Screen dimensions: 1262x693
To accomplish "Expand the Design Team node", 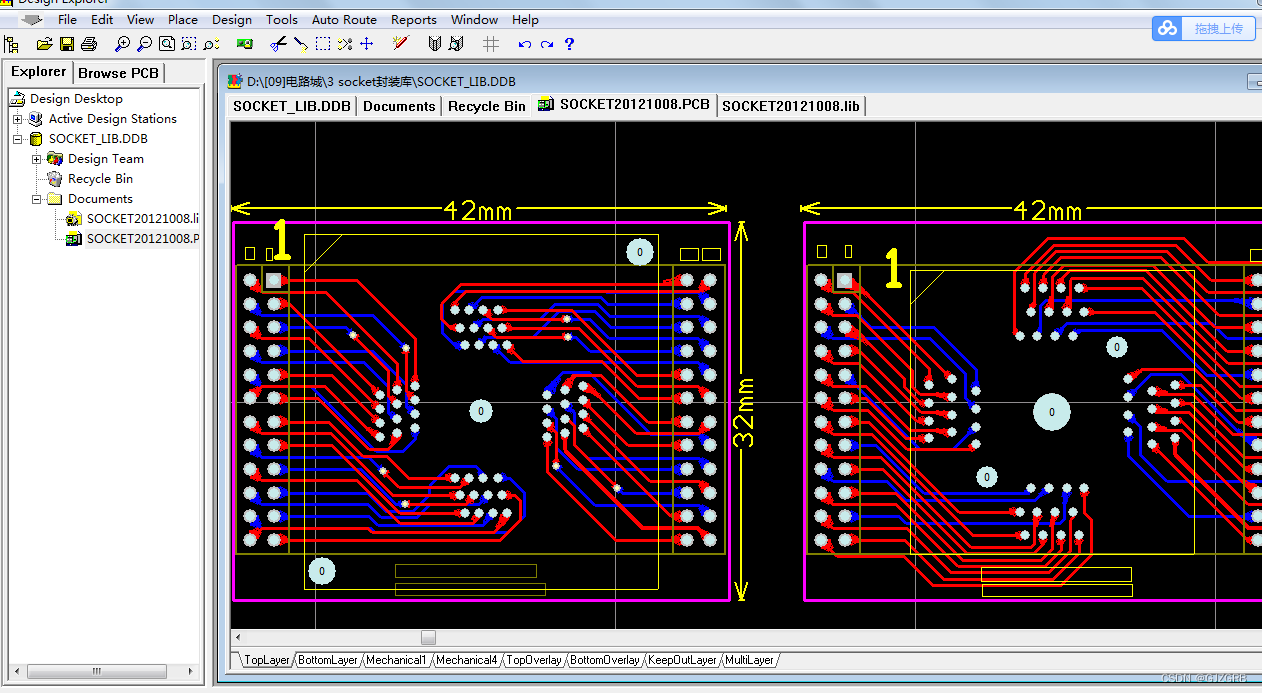I will [36, 158].
